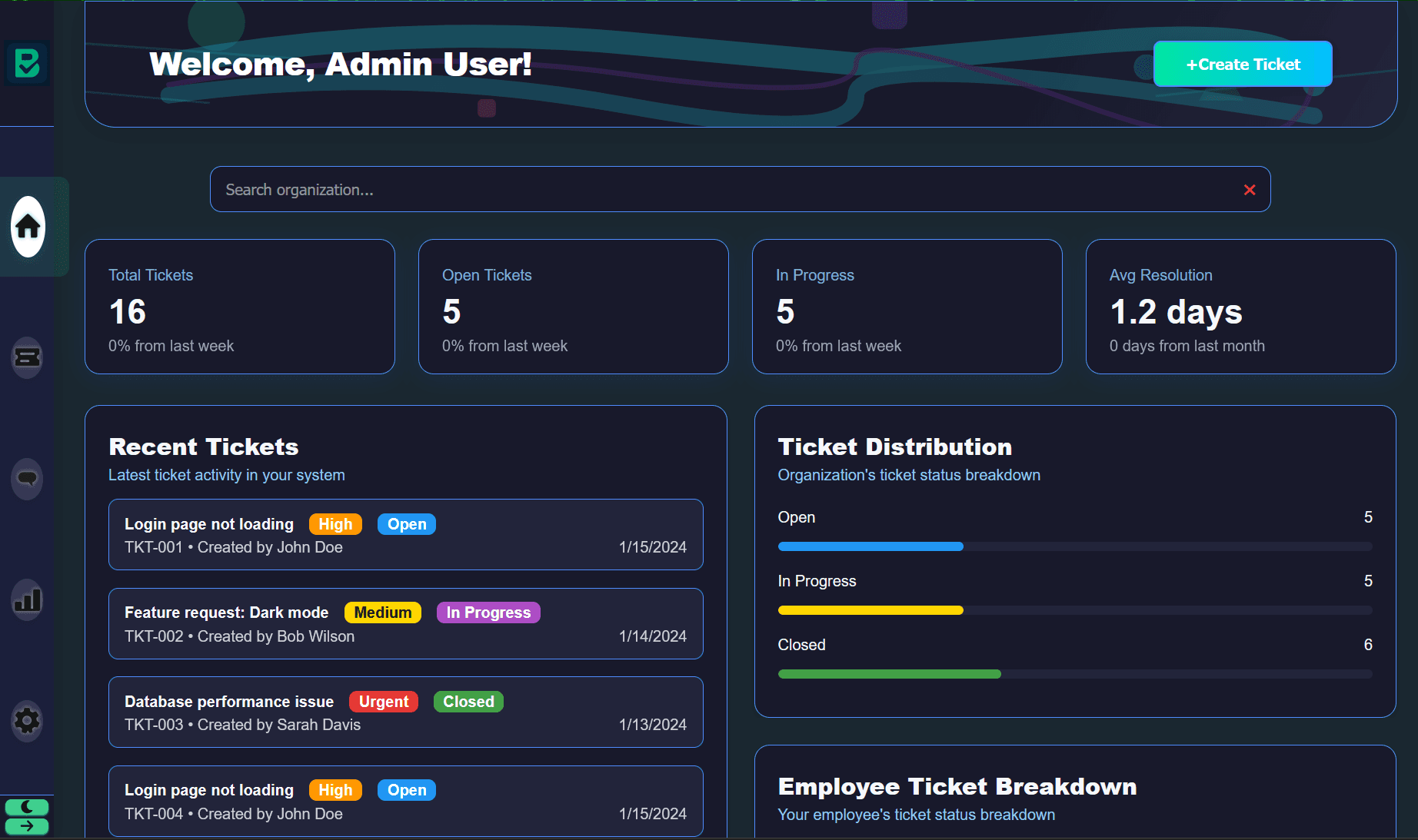Open the Settings gear sidebar icon
This screenshot has height=840, width=1418.
coord(28,721)
